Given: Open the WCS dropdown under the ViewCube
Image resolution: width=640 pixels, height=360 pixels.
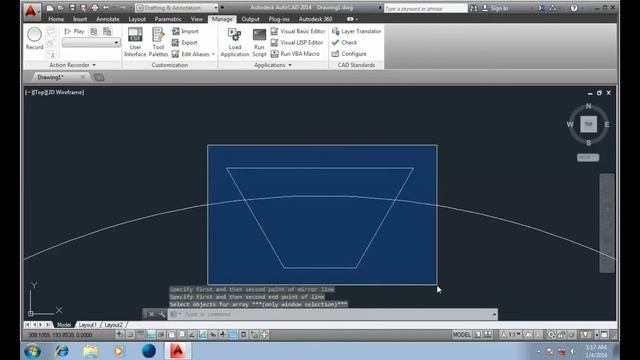Looking at the screenshot, I should click(588, 158).
